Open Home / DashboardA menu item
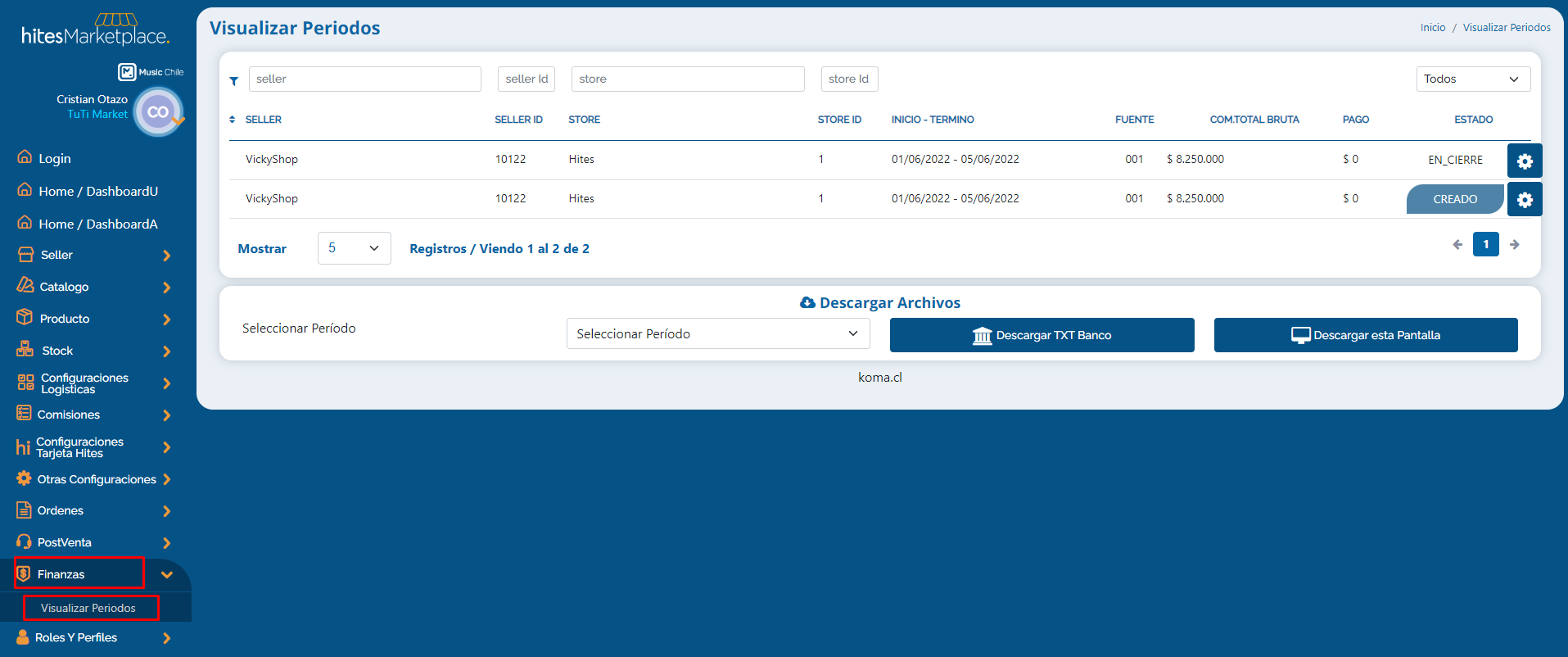The height and width of the screenshot is (657, 1568). (98, 224)
